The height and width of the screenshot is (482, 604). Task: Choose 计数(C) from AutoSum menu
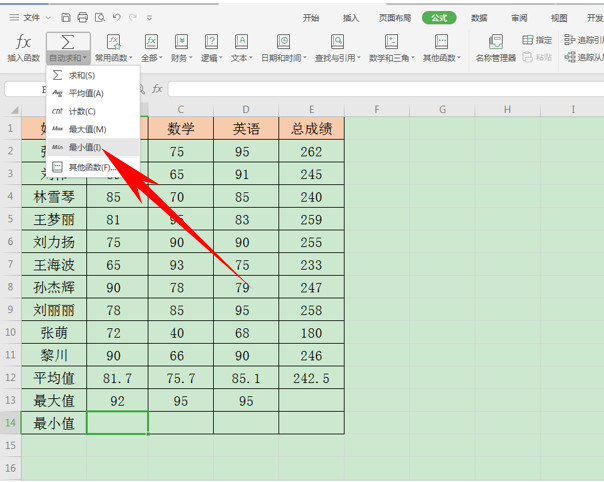pyautogui.click(x=93, y=111)
